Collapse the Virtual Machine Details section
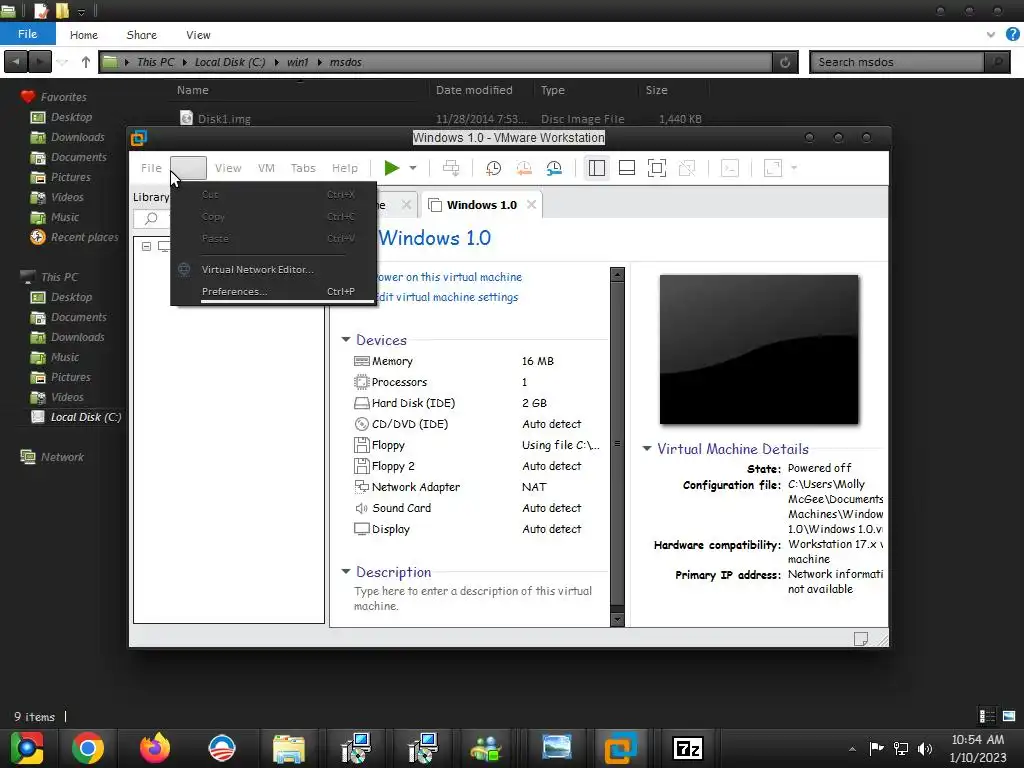1024x768 pixels. tap(647, 448)
